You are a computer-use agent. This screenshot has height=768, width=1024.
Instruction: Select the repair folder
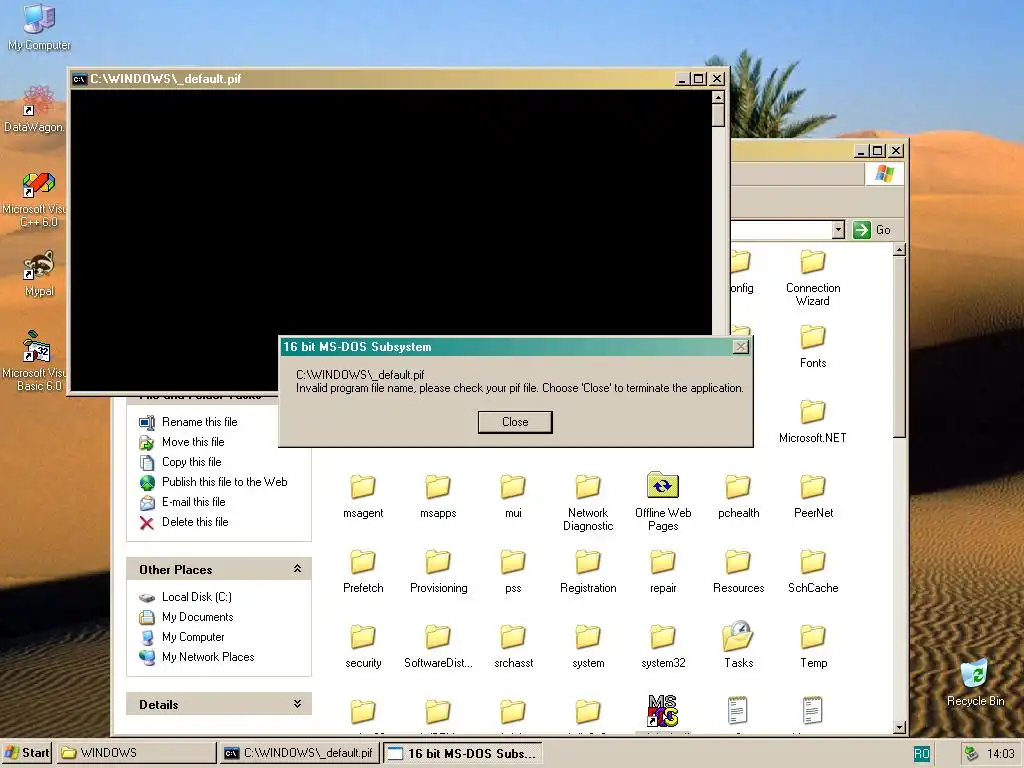663,571
